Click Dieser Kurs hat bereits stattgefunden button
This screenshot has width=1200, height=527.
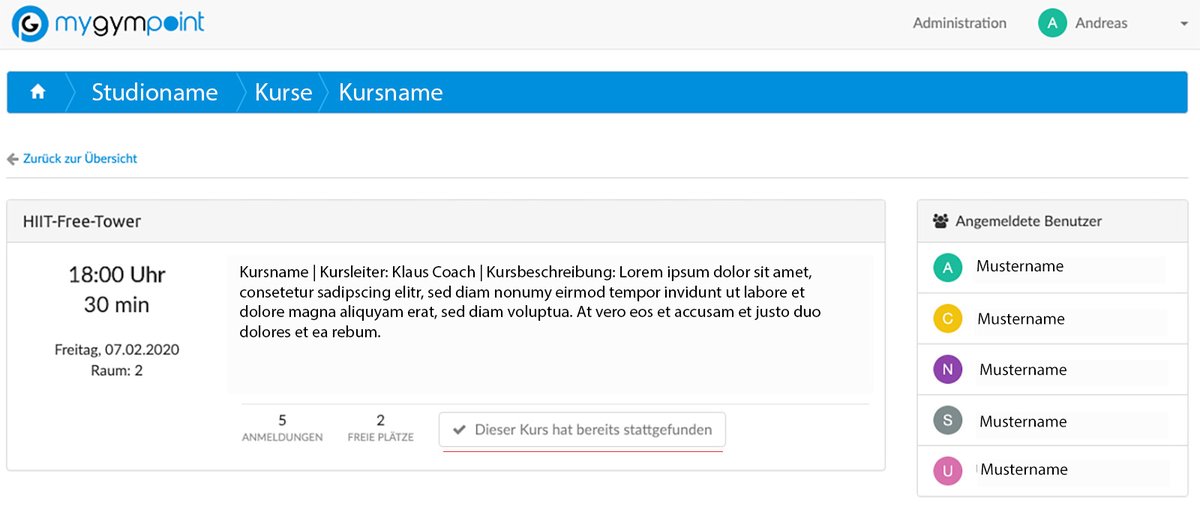point(582,430)
